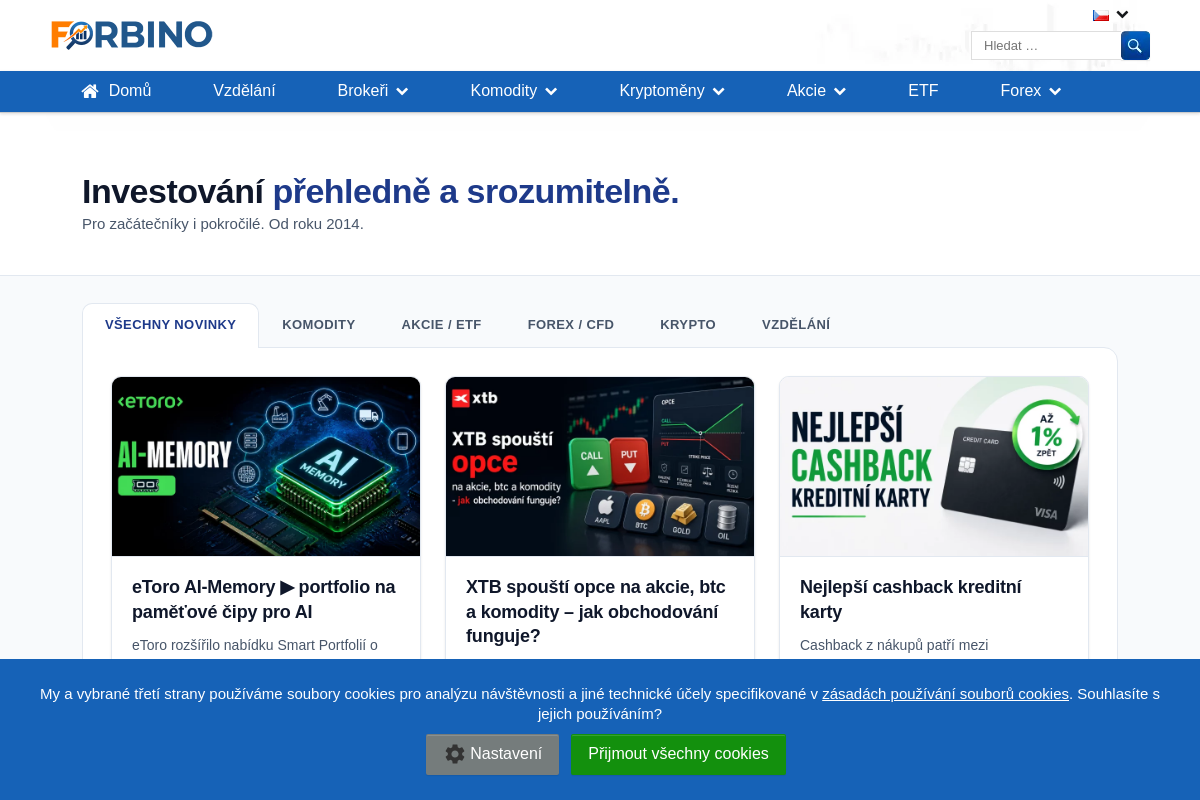Switch to the Krypto tab

(x=688, y=325)
